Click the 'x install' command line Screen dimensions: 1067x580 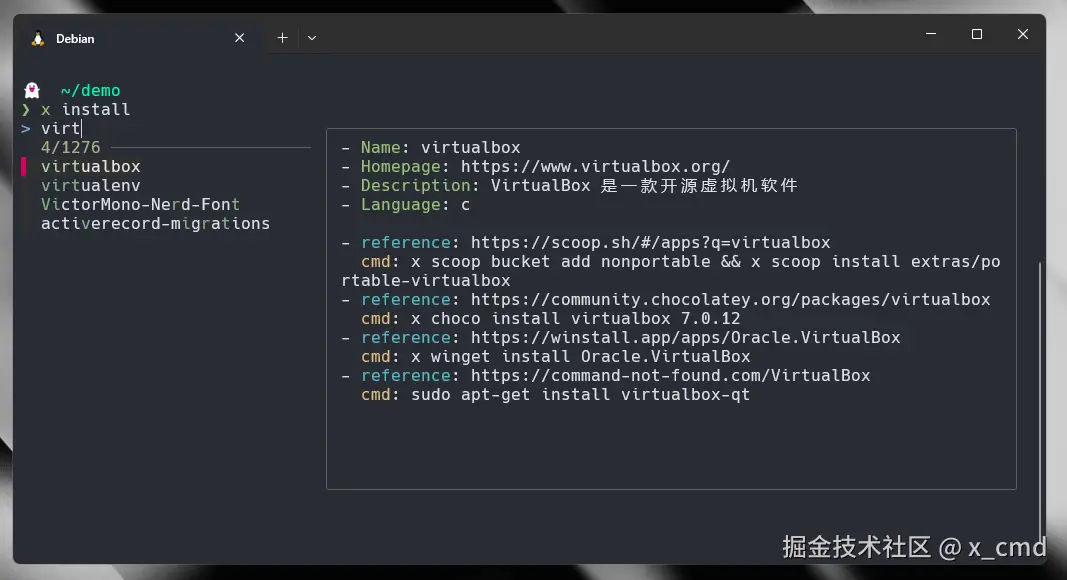coord(86,110)
